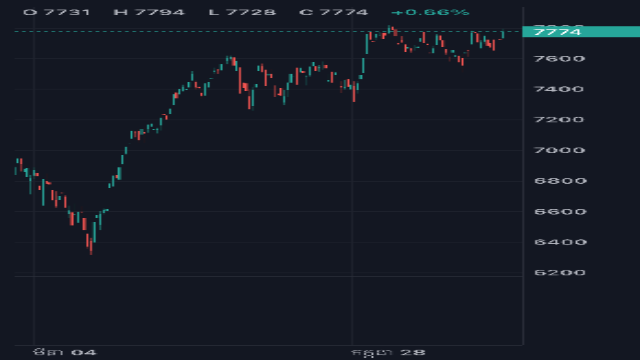Click the 7600 price axis label

click(559, 59)
